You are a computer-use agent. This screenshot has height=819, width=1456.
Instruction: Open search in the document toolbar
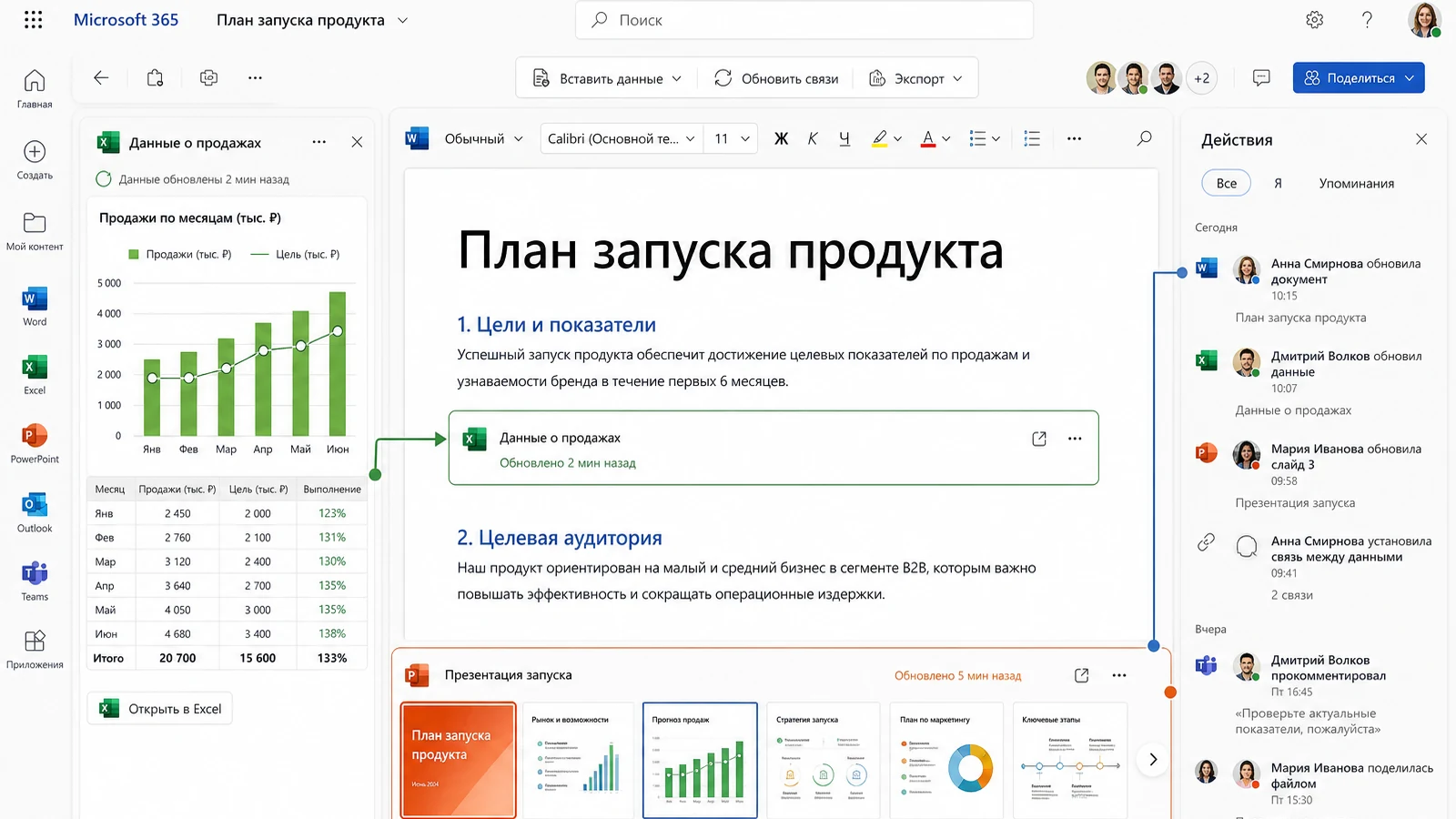[x=1145, y=138]
